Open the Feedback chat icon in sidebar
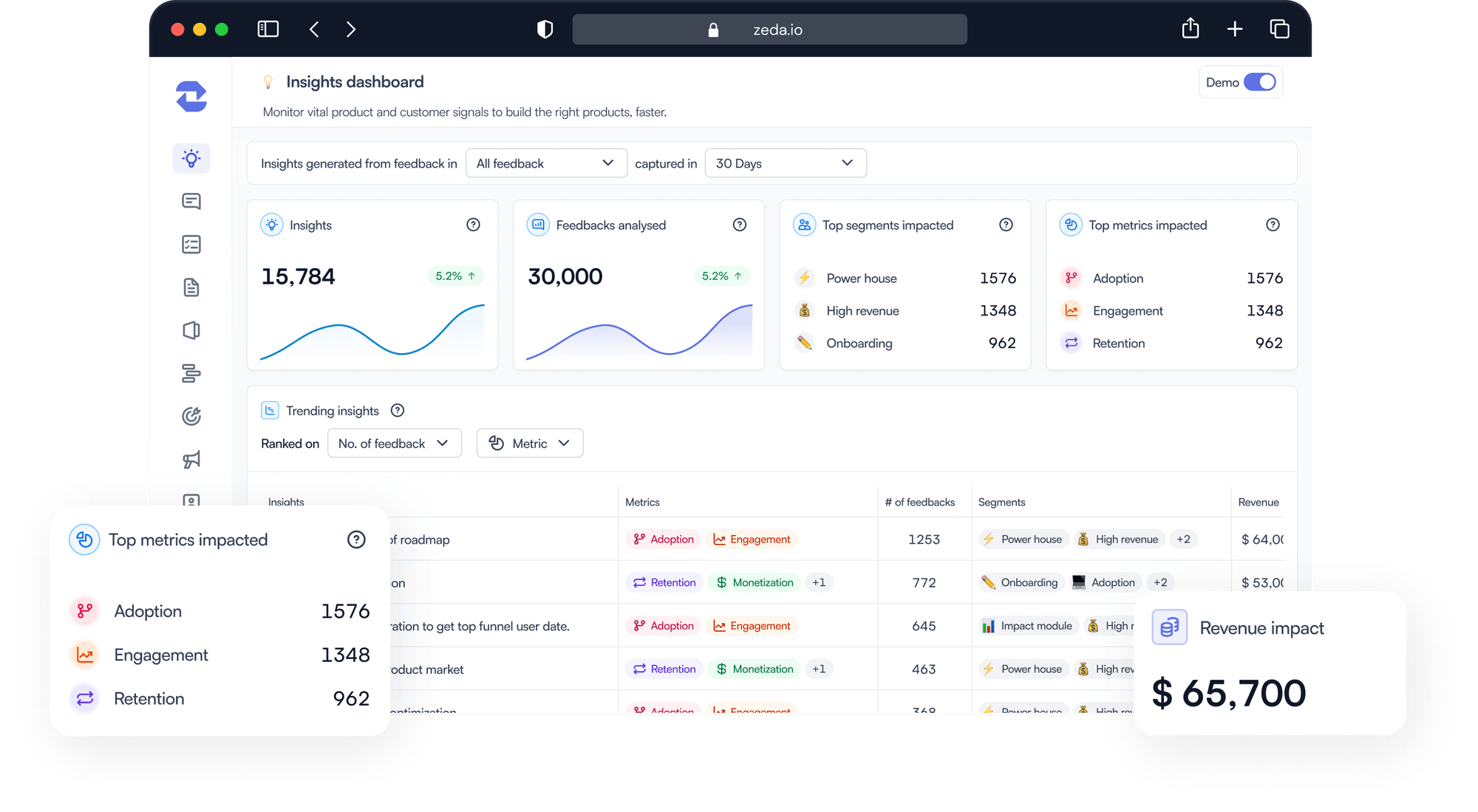Viewport: 1478px width, 812px height. click(191, 200)
